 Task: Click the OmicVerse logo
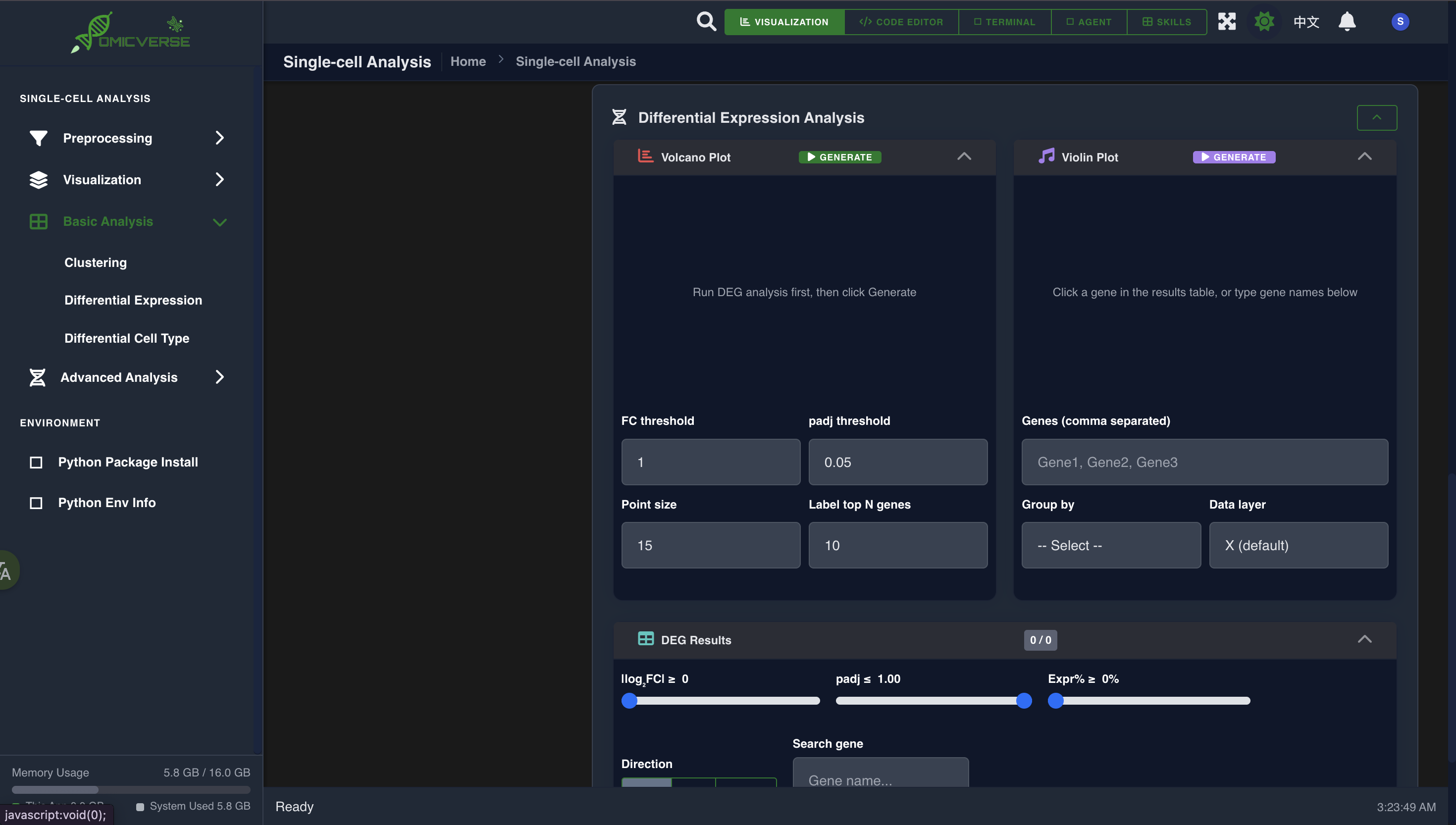click(129, 32)
